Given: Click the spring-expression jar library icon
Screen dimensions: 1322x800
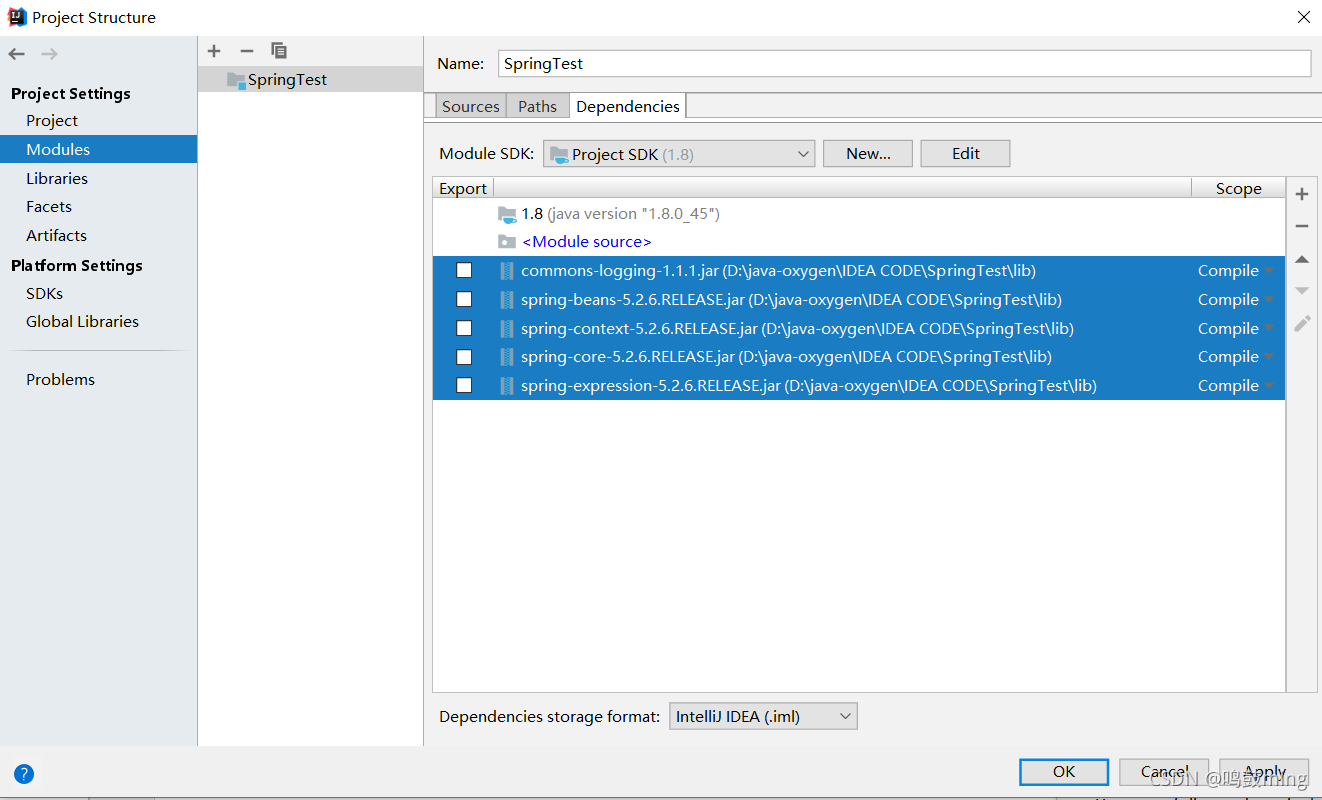Looking at the screenshot, I should [x=507, y=386].
